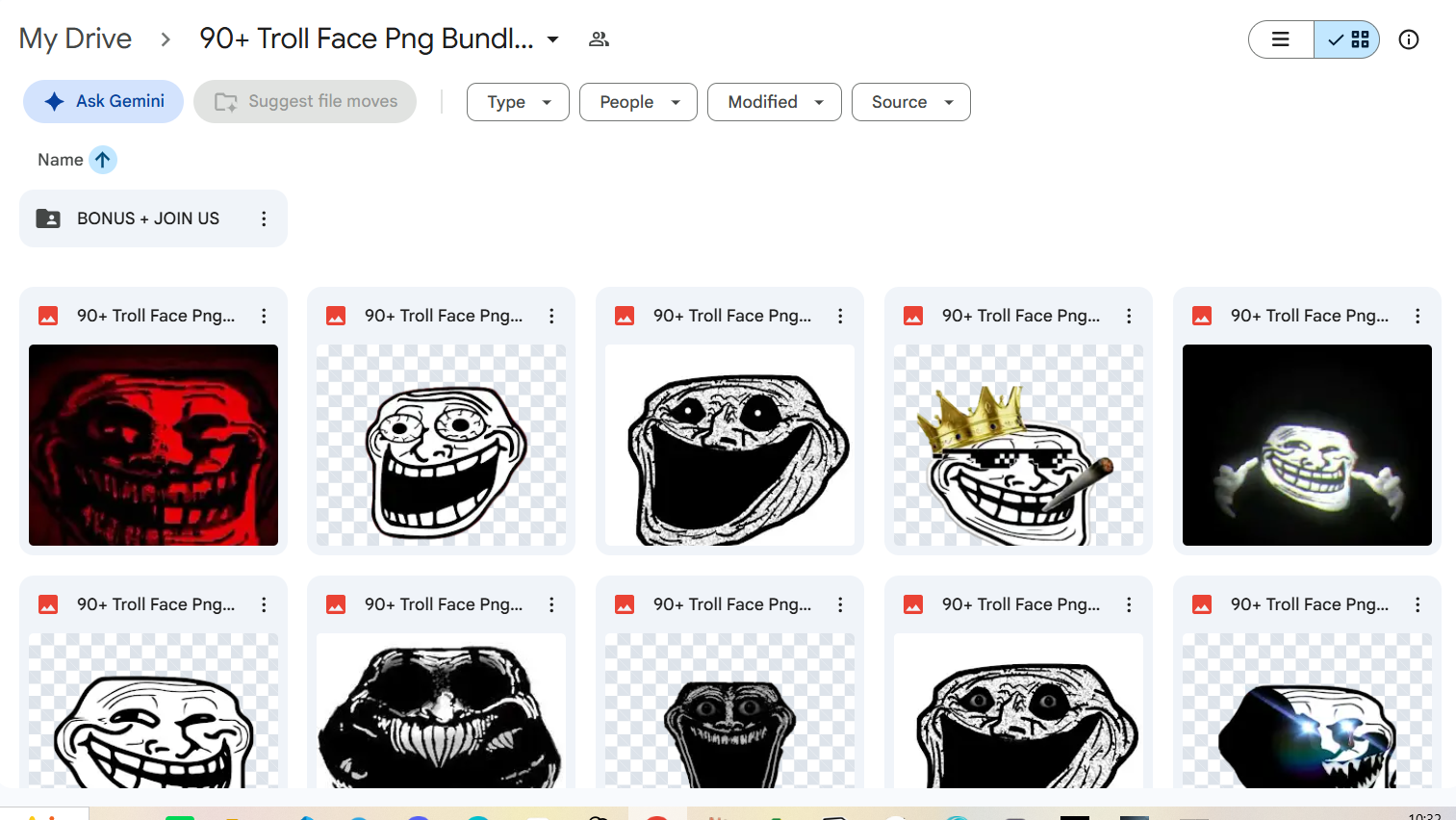Click the shared people icon beside folder title

click(599, 39)
